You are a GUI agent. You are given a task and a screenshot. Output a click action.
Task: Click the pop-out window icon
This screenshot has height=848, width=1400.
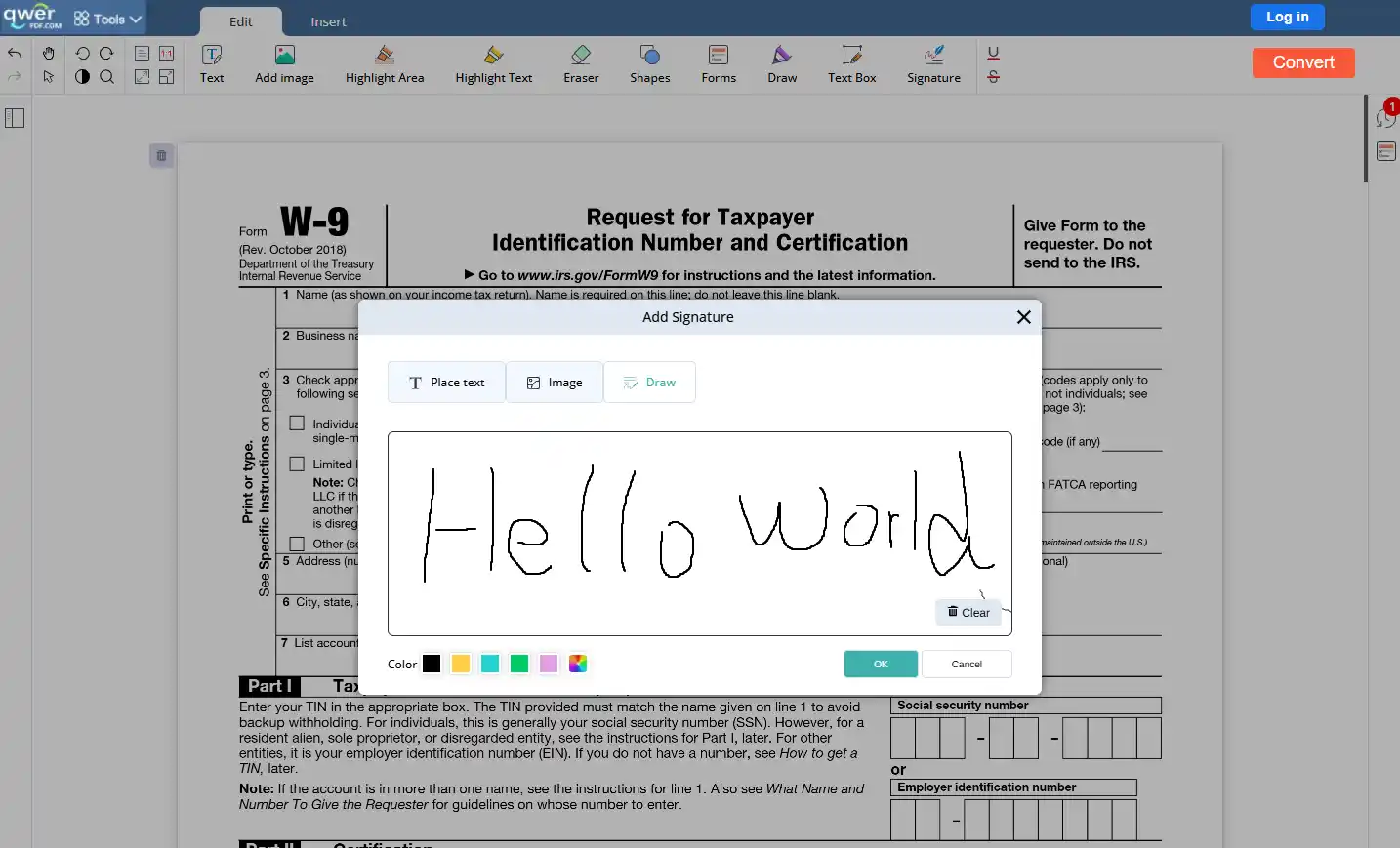167,77
